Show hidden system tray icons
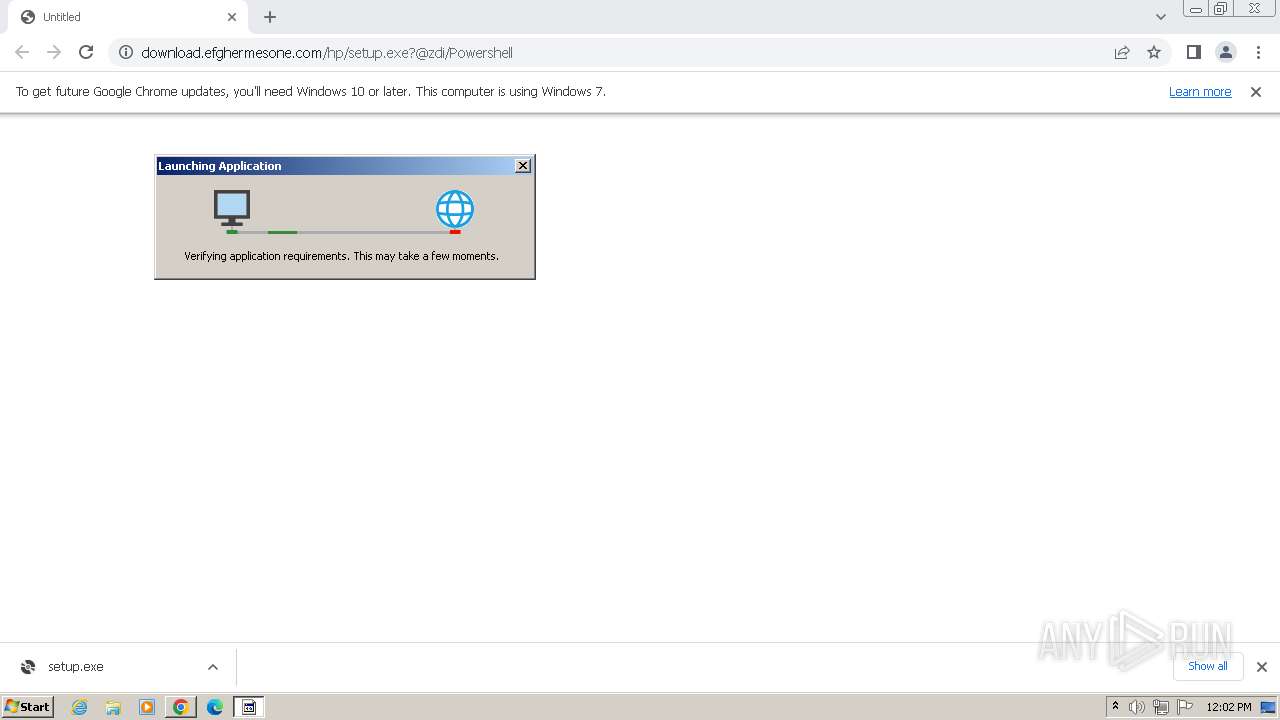 [x=1115, y=707]
